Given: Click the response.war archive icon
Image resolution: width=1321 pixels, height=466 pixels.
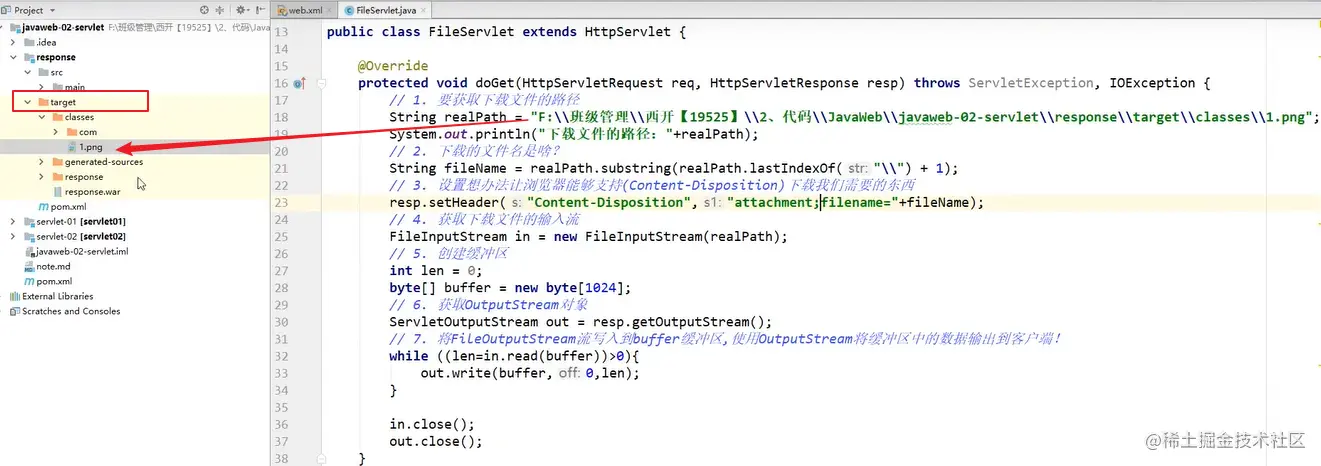Looking at the screenshot, I should pyautogui.click(x=56, y=191).
